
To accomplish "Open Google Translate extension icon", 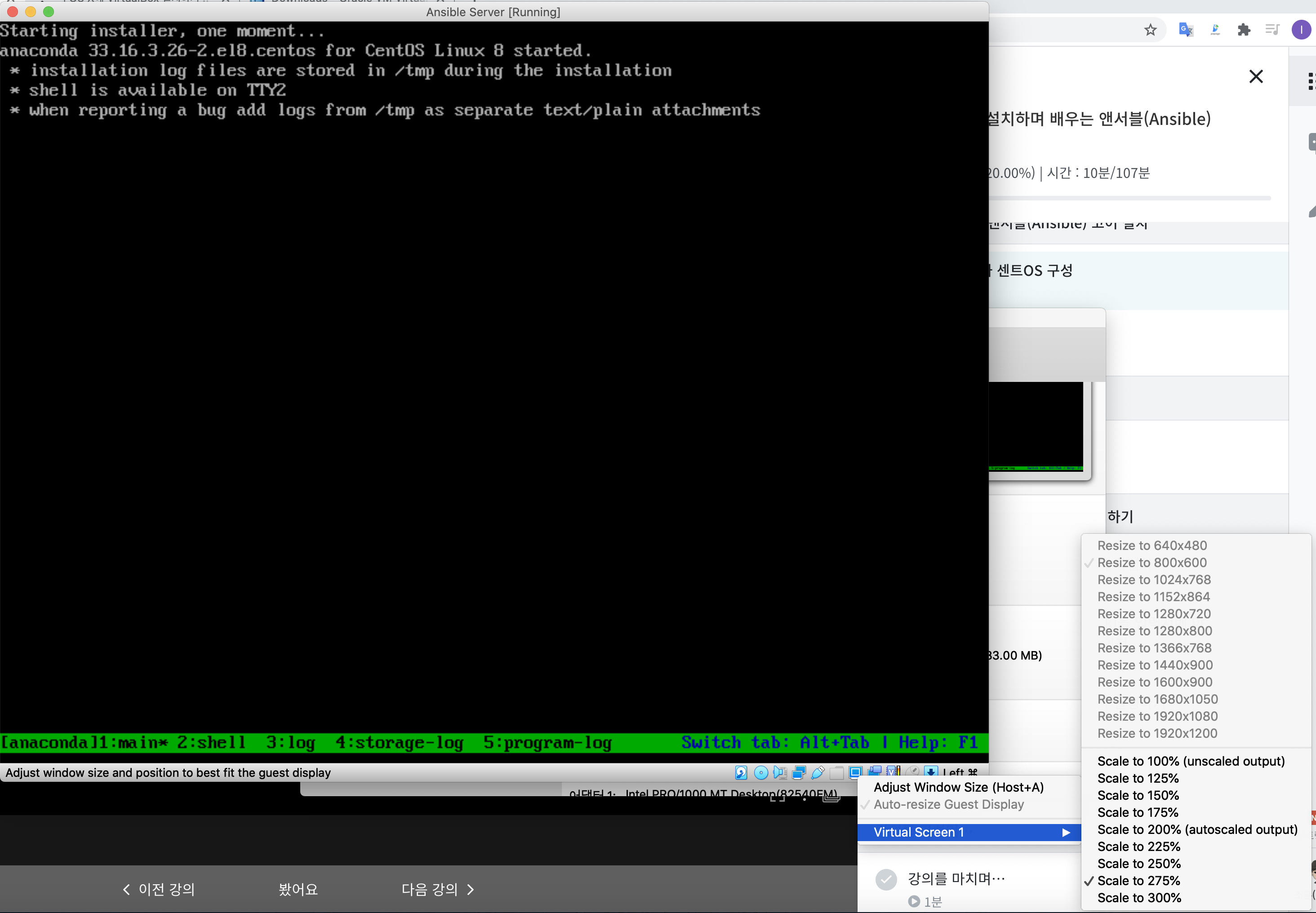I will pyautogui.click(x=1186, y=30).
